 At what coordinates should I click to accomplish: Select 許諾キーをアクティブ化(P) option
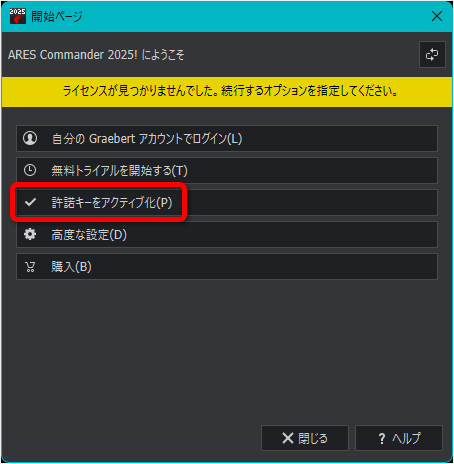point(227,202)
